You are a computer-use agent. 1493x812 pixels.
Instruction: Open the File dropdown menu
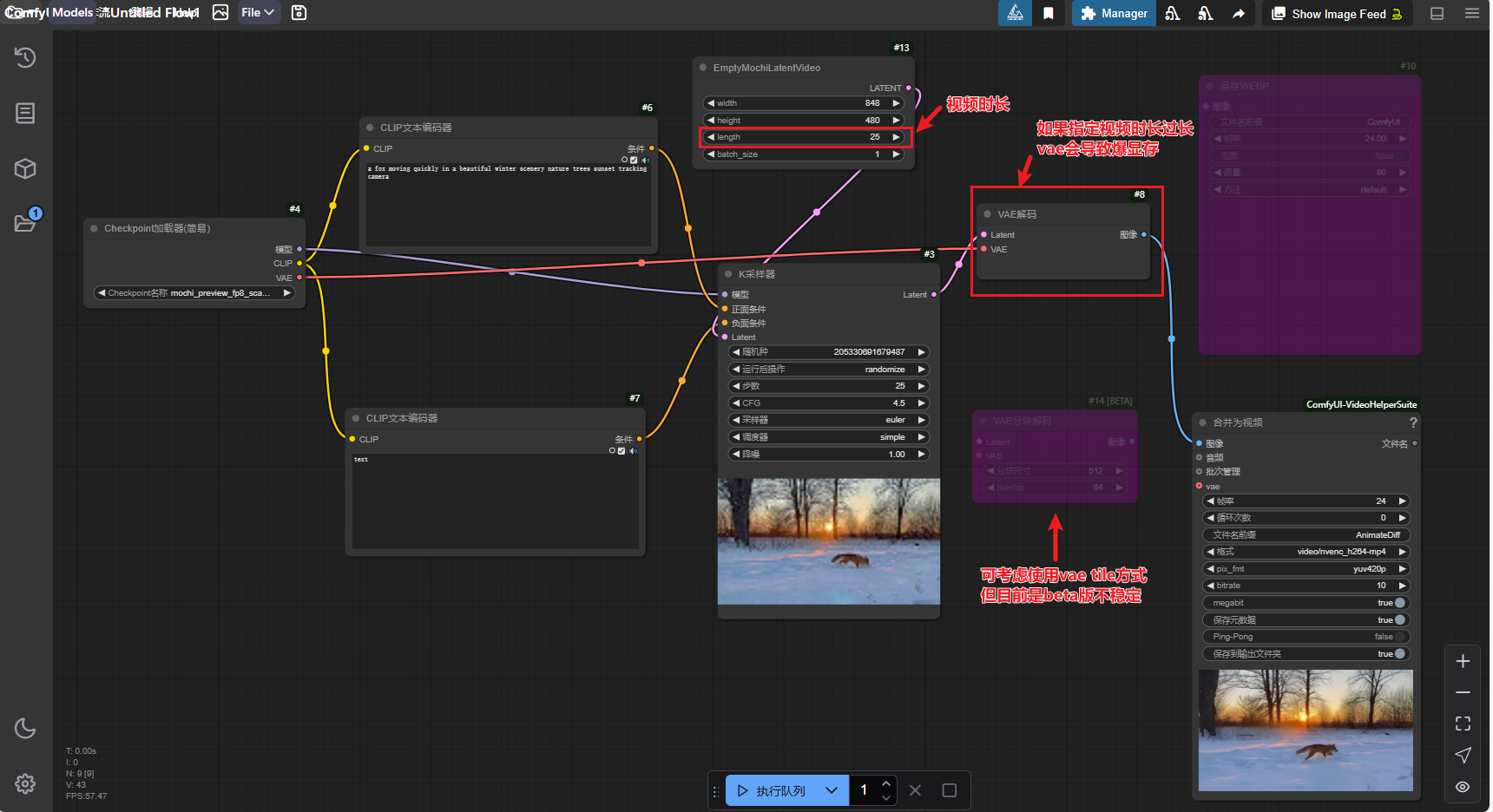coord(257,13)
